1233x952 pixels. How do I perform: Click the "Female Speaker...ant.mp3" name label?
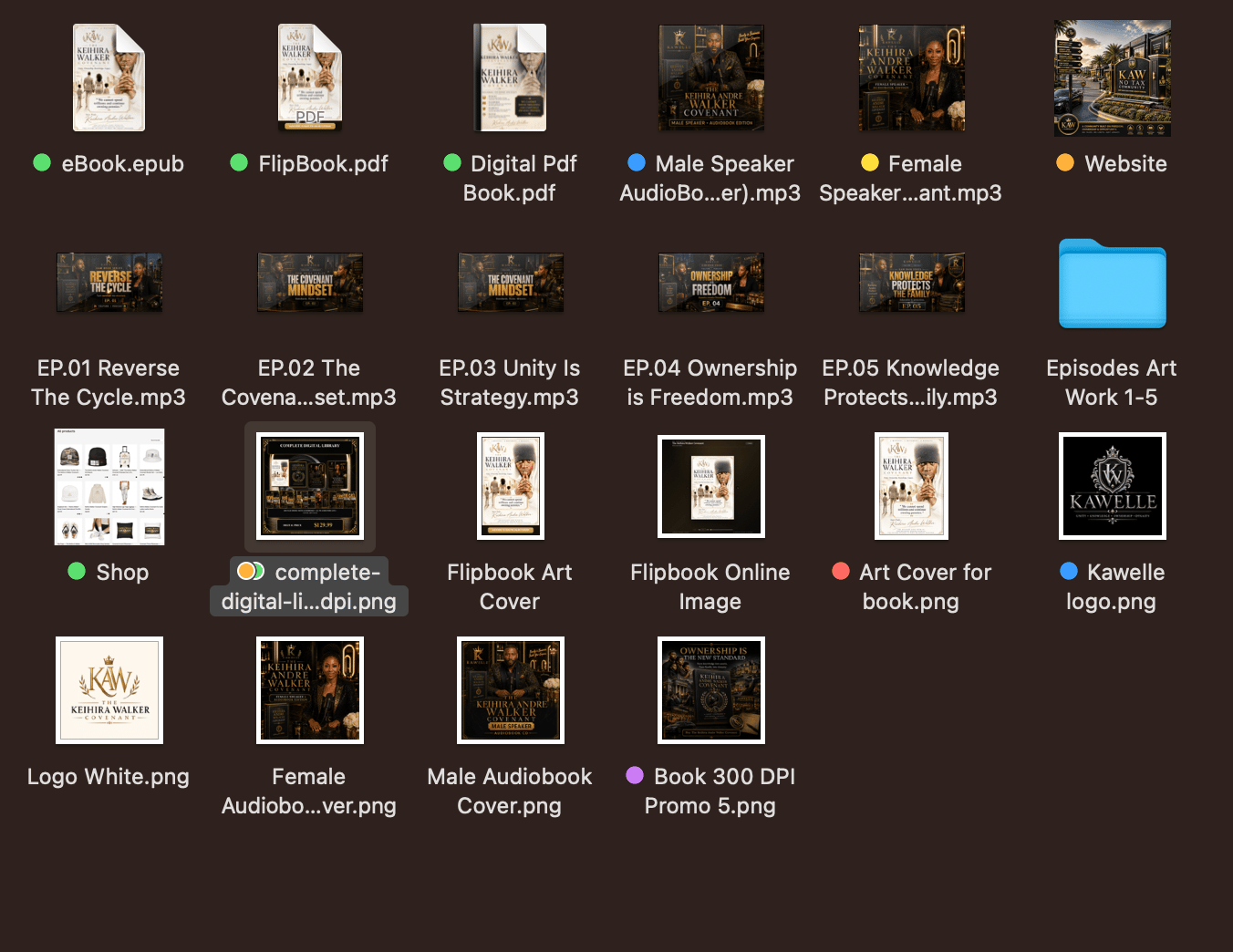[911, 179]
